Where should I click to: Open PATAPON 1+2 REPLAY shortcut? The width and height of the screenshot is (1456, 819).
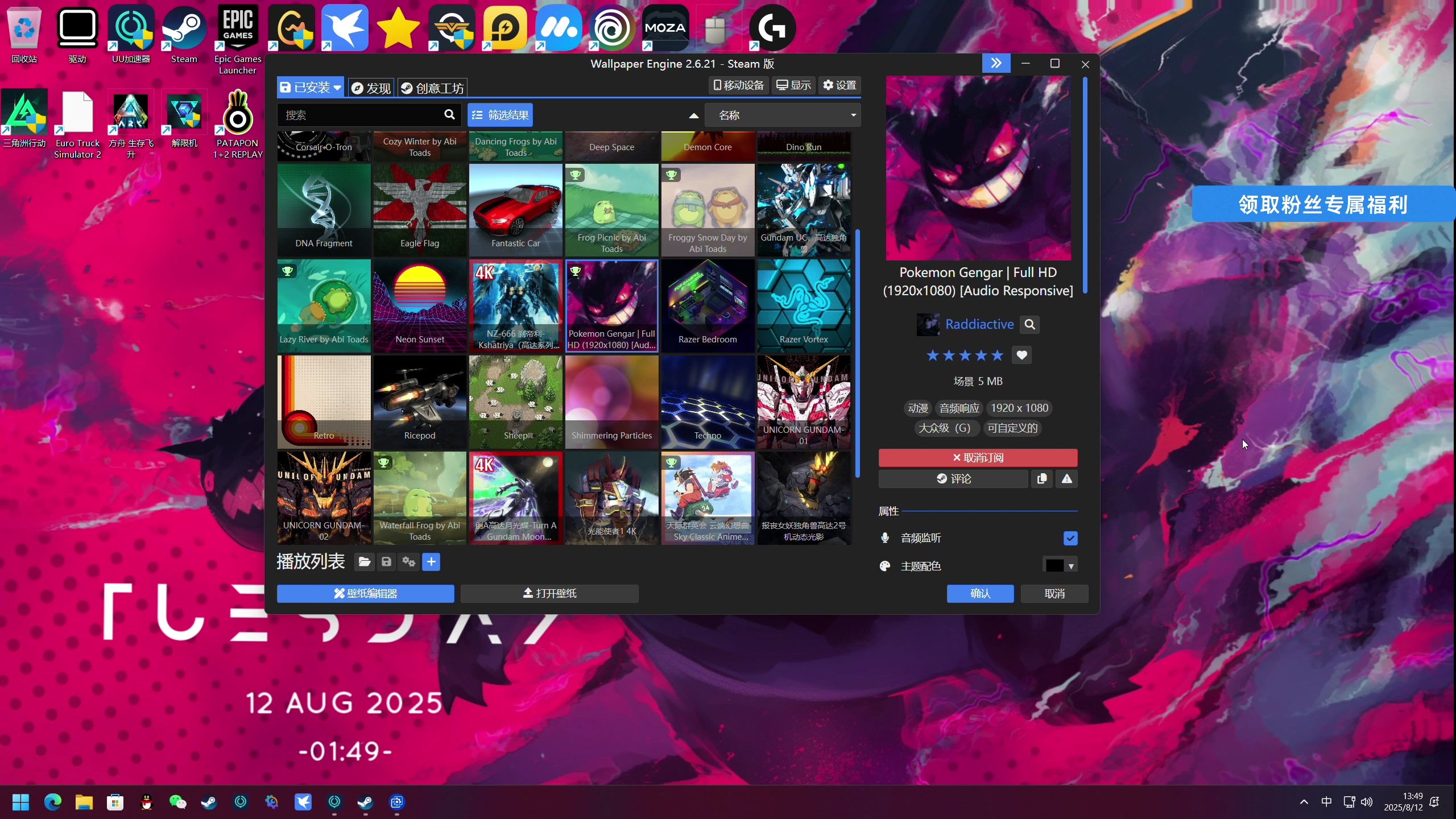[x=238, y=124]
